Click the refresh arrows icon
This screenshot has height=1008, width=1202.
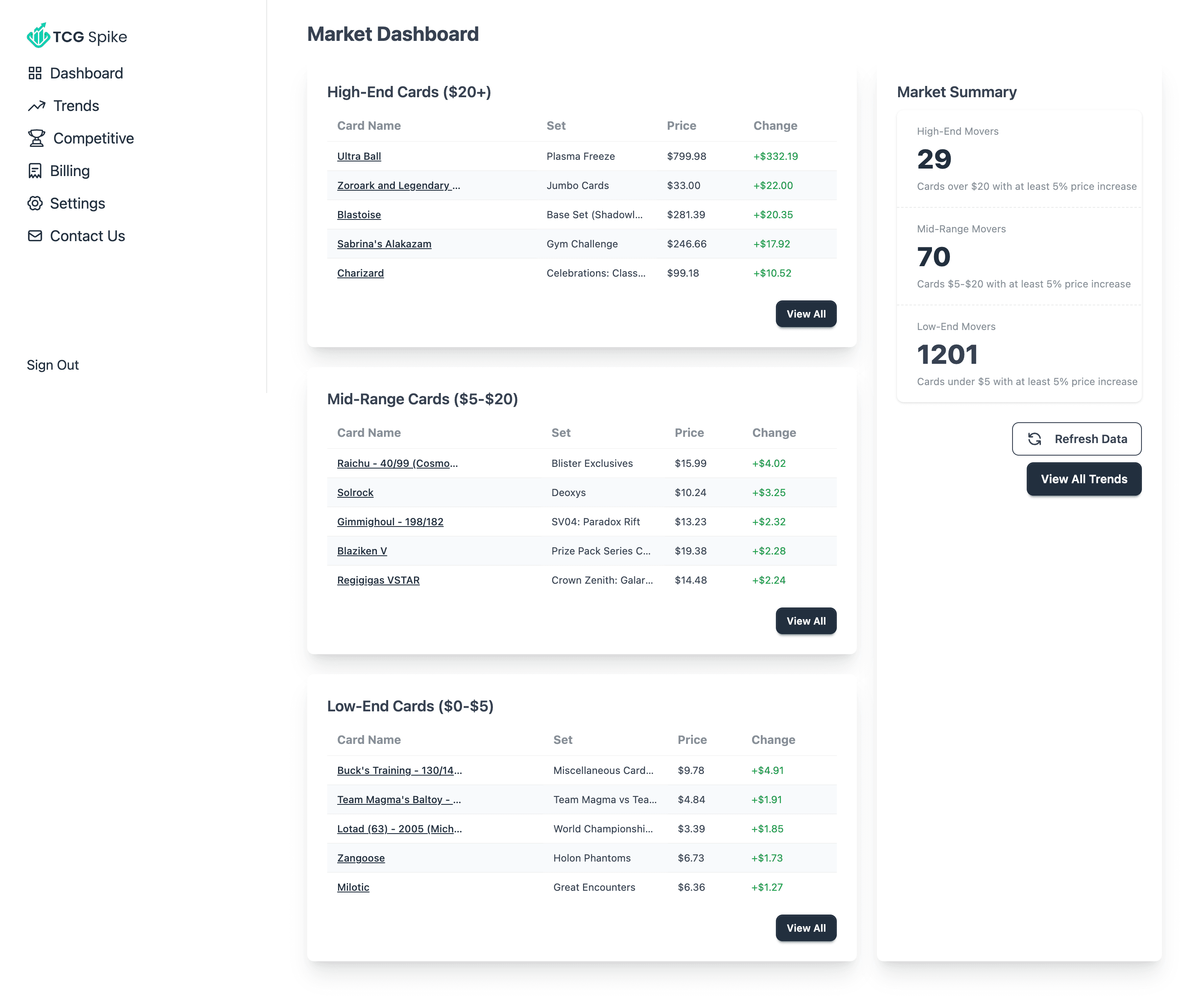pyautogui.click(x=1034, y=439)
